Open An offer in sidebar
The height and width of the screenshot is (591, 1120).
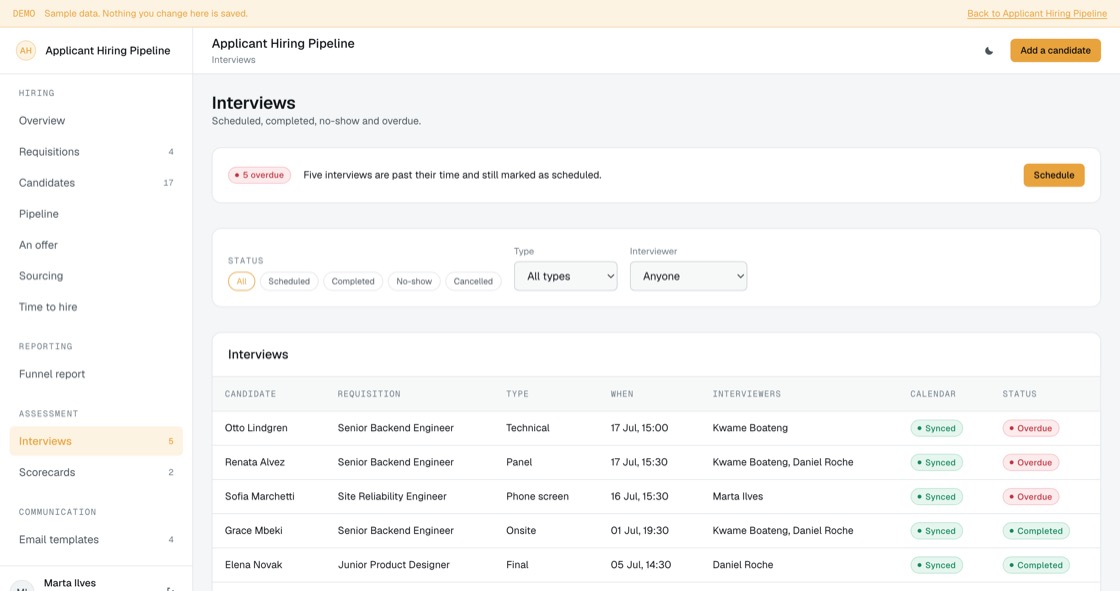coord(96,245)
